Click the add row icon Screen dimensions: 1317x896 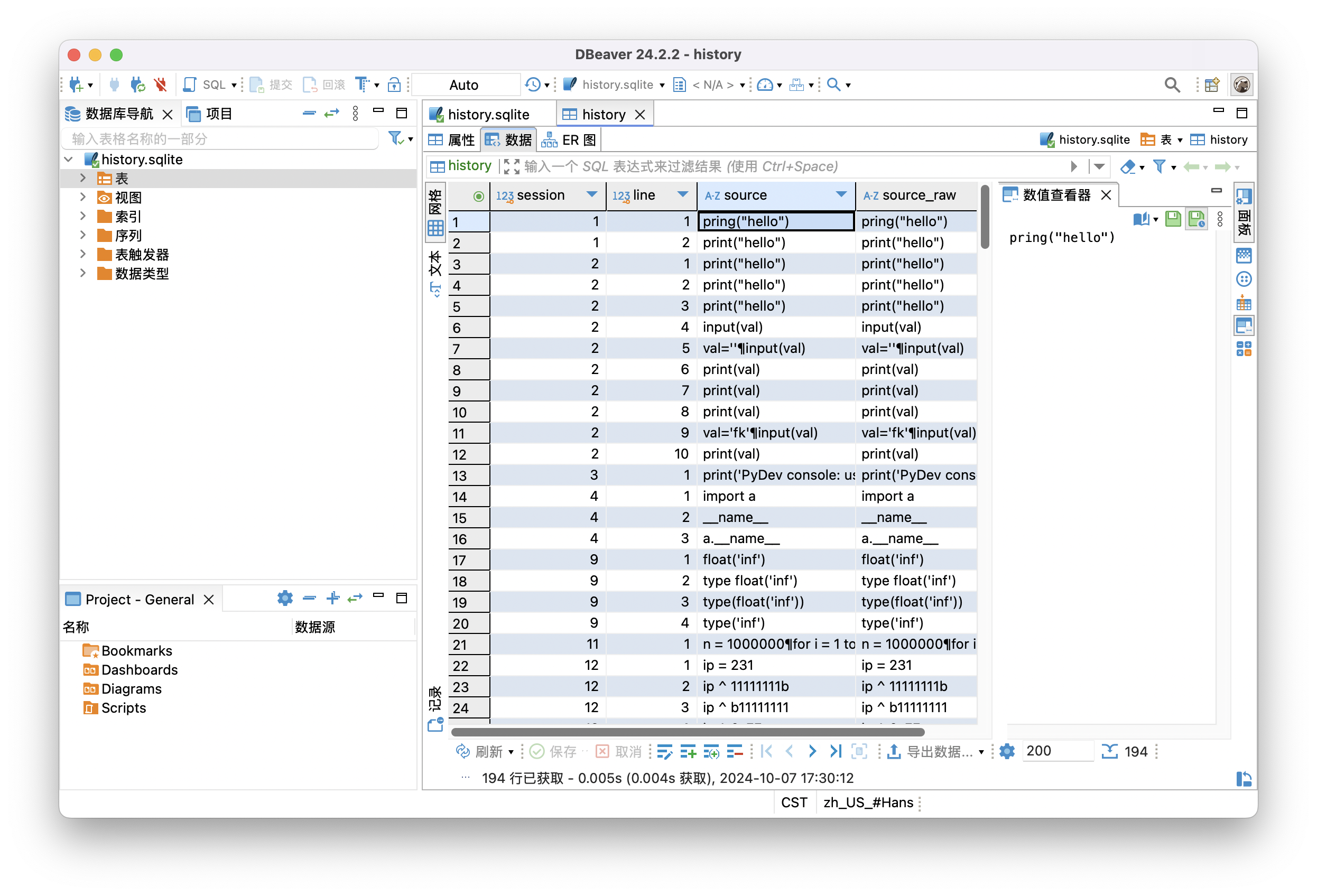(688, 752)
